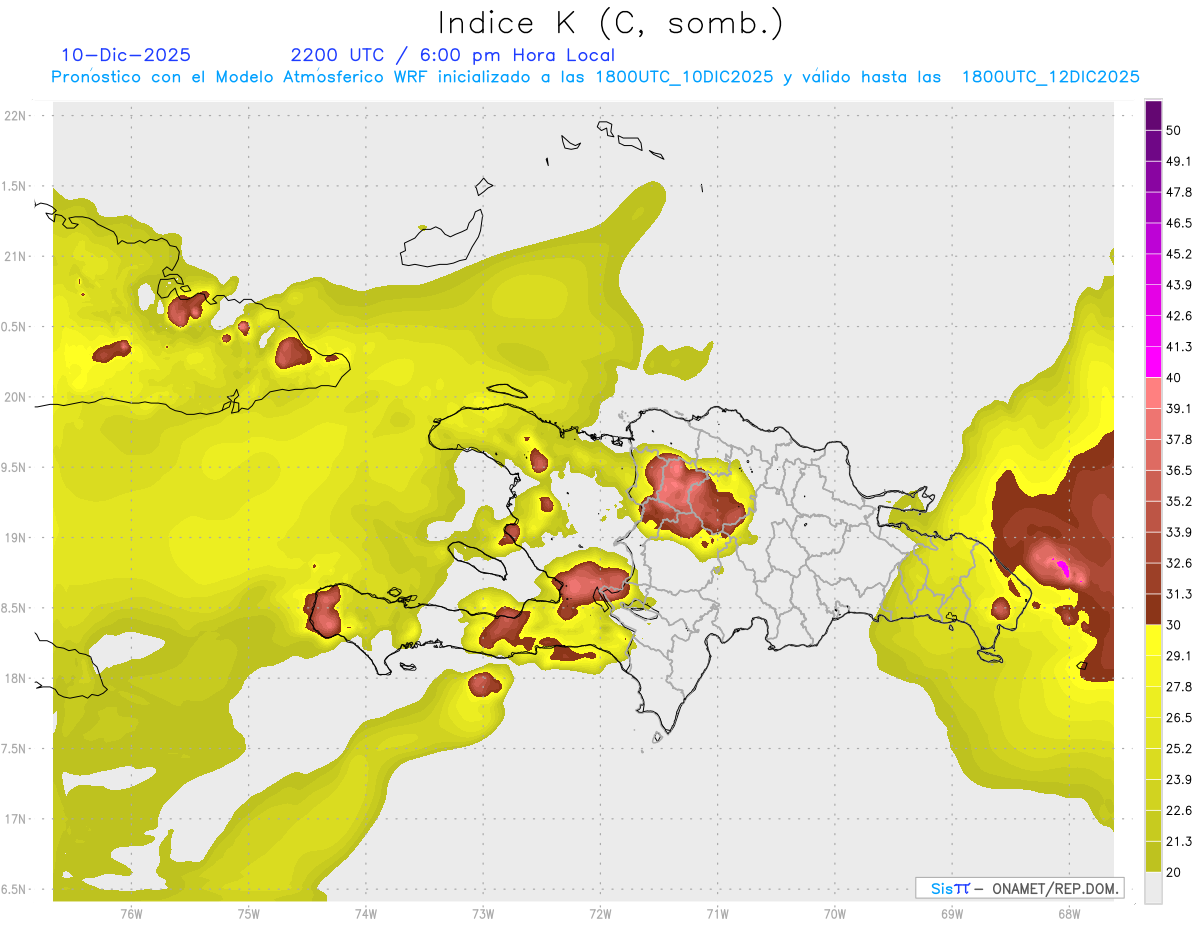Click the colorbar value 30

click(x=1174, y=625)
